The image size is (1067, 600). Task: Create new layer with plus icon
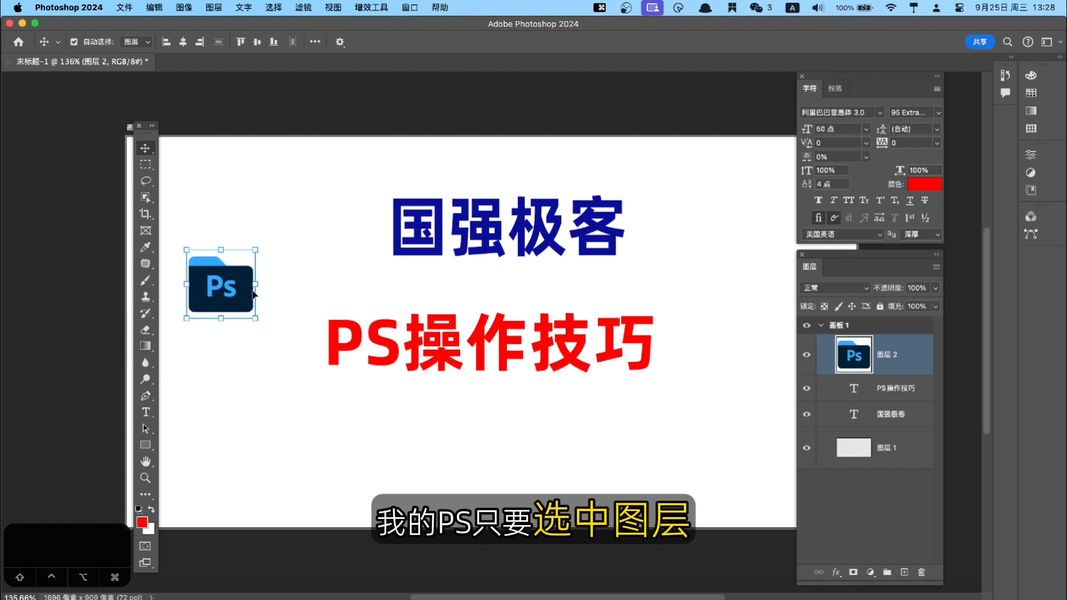pyautogui.click(x=904, y=572)
